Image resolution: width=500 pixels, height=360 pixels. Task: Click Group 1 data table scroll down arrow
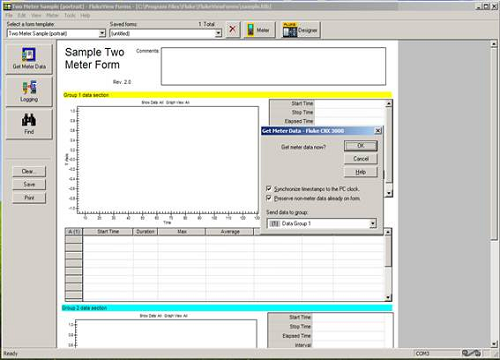point(388,297)
